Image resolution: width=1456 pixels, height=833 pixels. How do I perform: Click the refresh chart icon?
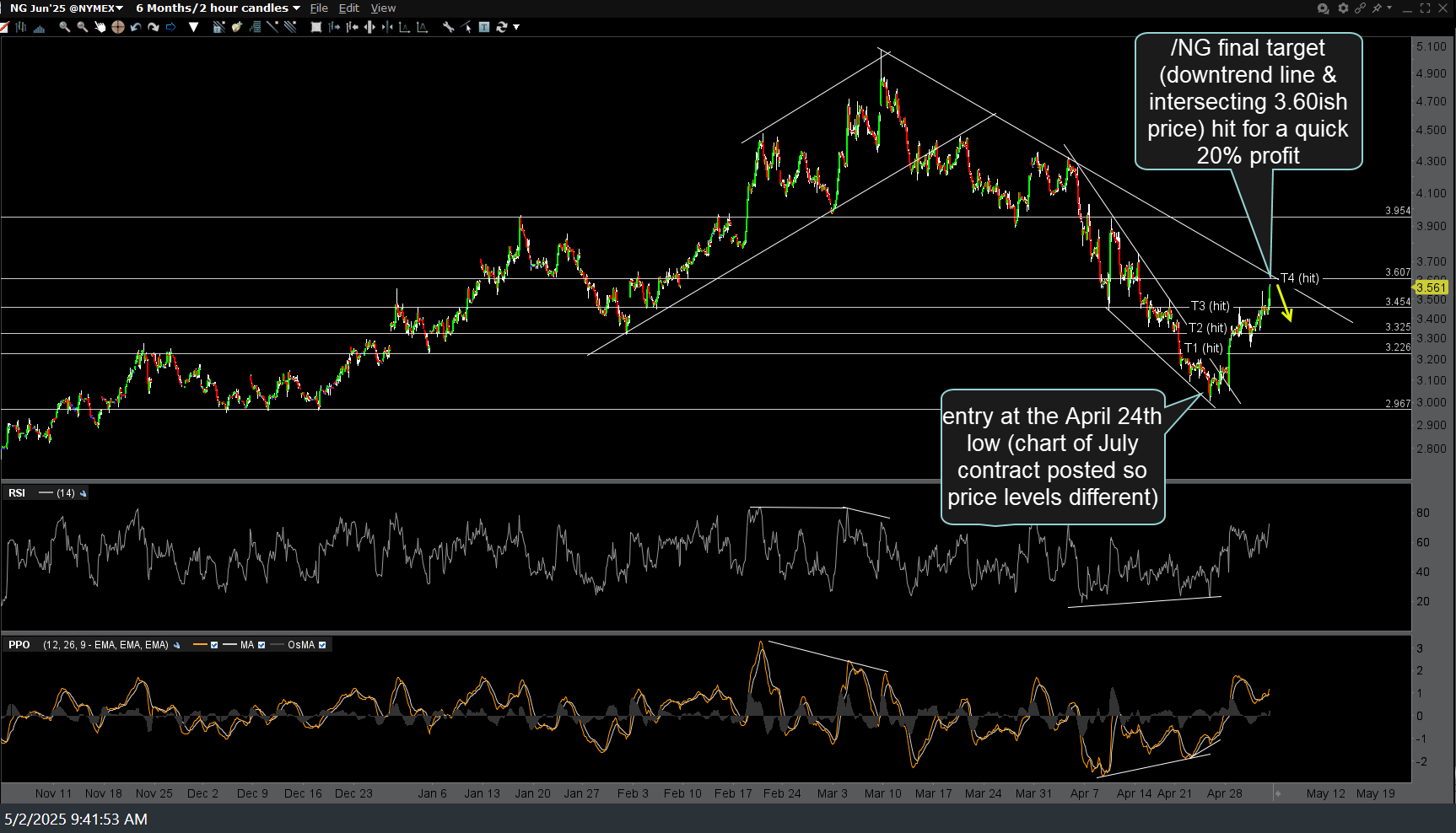tap(502, 27)
